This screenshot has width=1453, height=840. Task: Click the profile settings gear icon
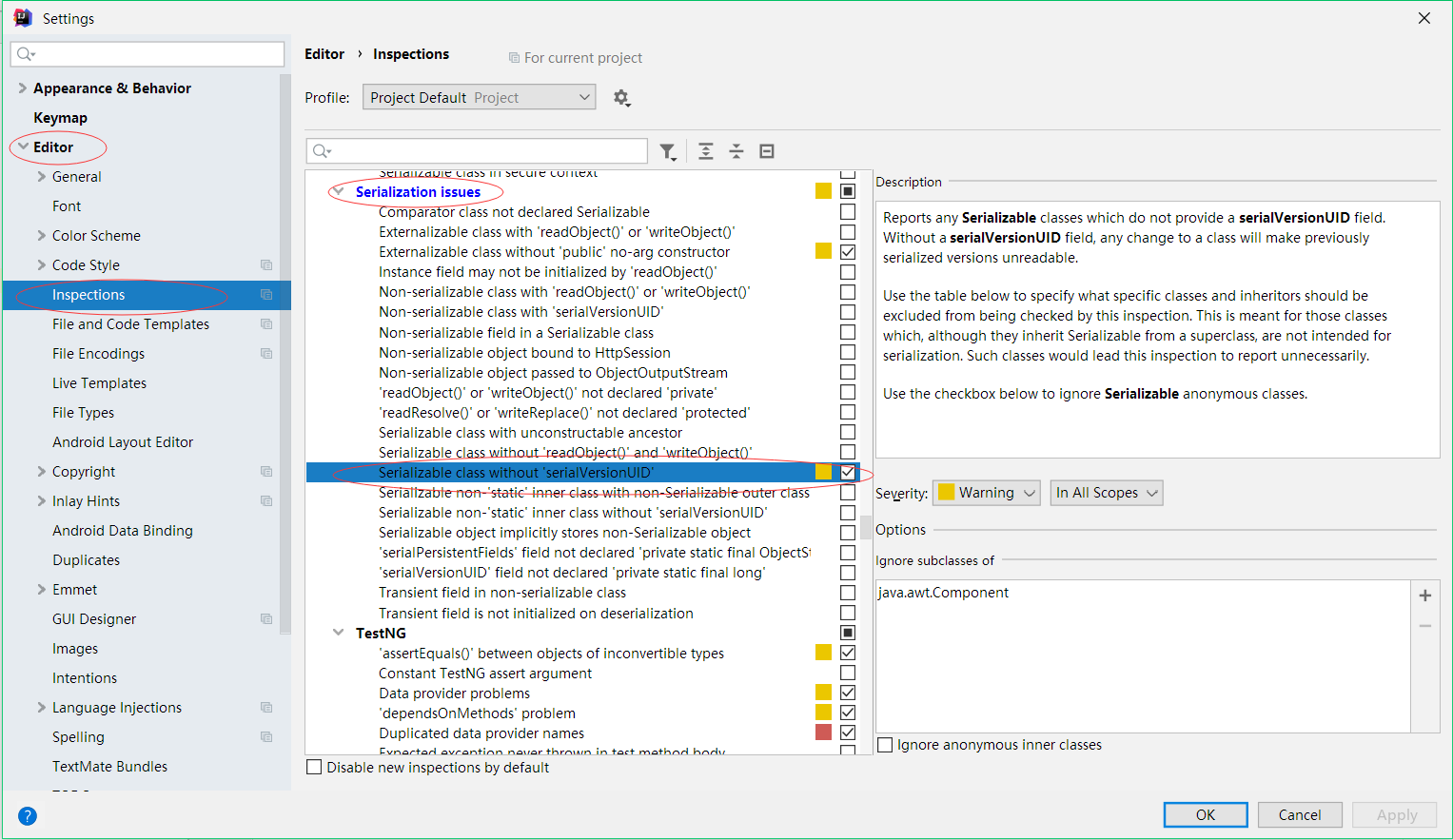[621, 97]
